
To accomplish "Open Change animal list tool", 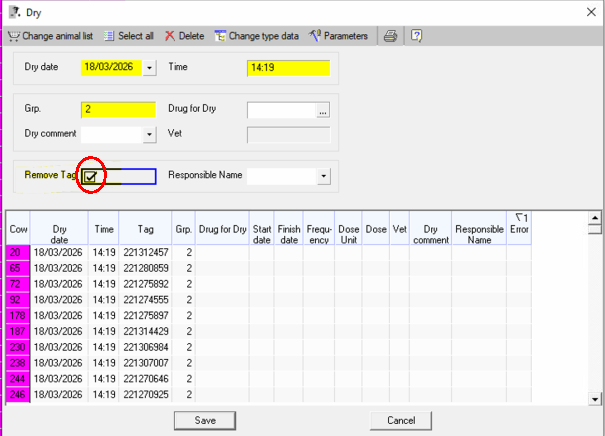I will pyautogui.click(x=50, y=36).
